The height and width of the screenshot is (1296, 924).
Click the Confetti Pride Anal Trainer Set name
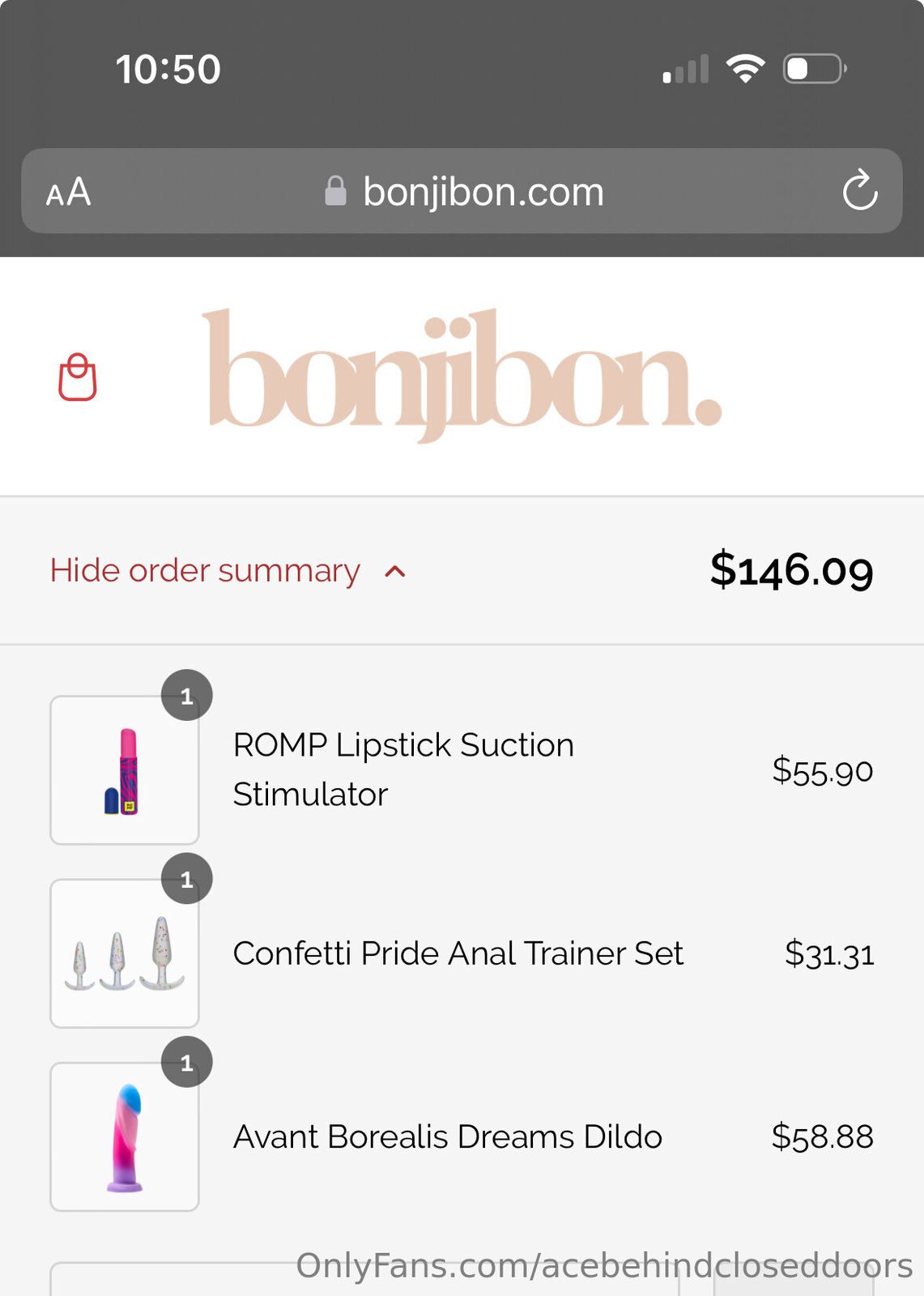tap(458, 953)
